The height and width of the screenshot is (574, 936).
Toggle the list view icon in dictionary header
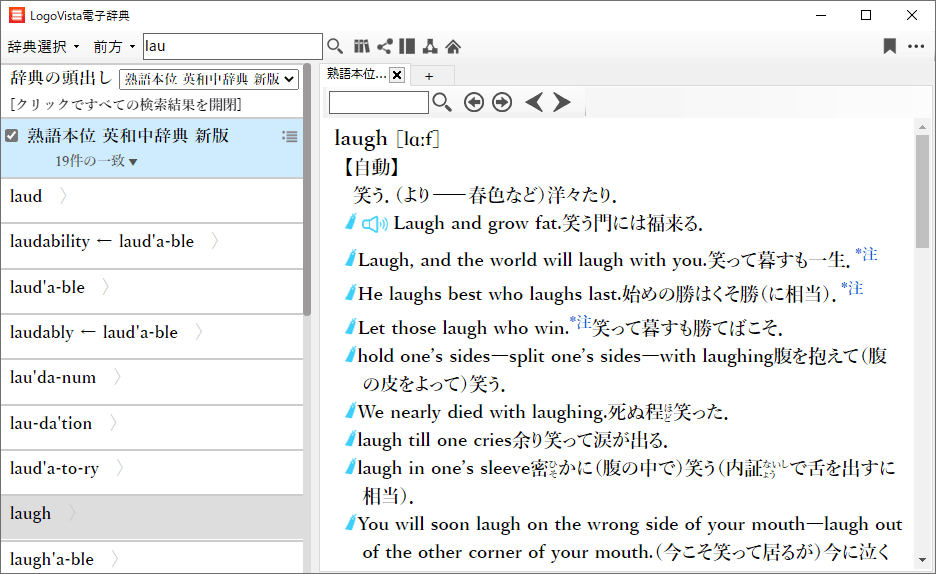tap(290, 136)
